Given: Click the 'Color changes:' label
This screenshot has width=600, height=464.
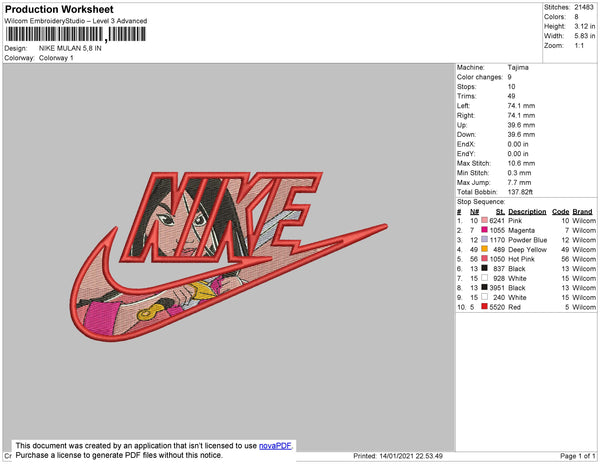Looking at the screenshot, I should point(479,77).
